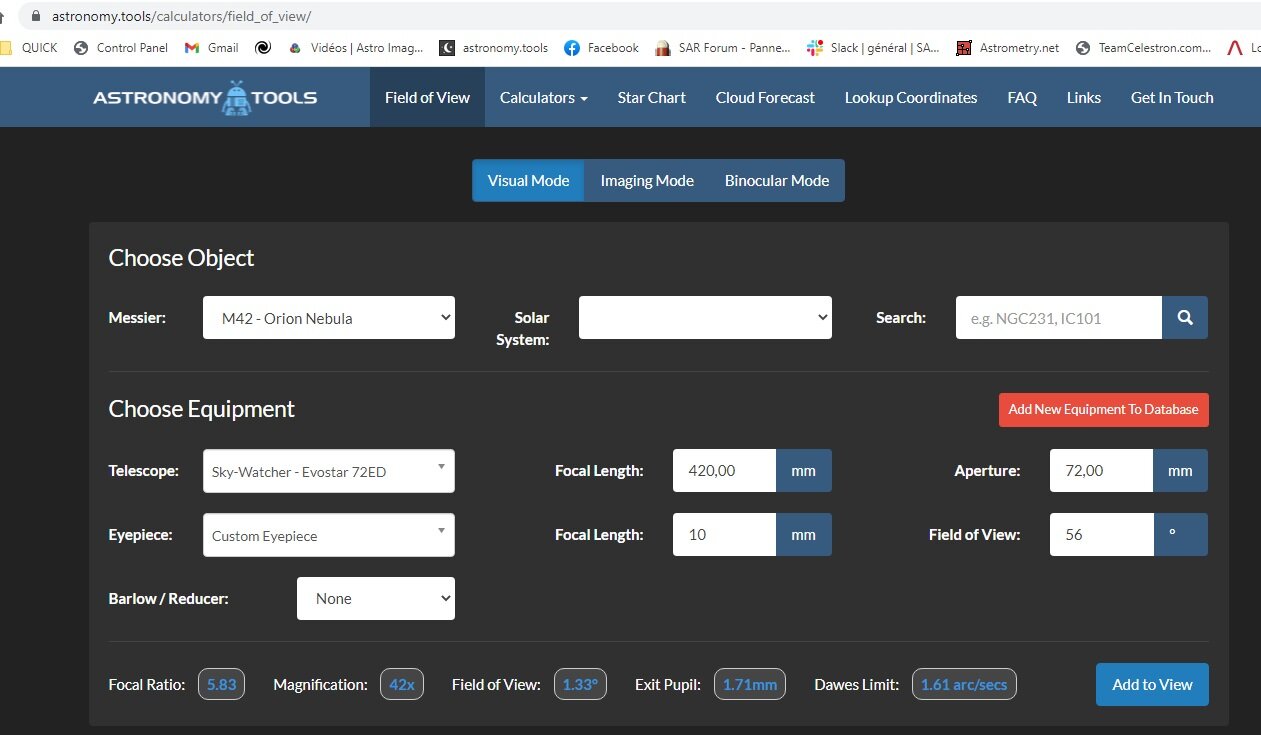1261x735 pixels.
Task: Click the eyepiece Focal Length field
Action: coord(725,535)
